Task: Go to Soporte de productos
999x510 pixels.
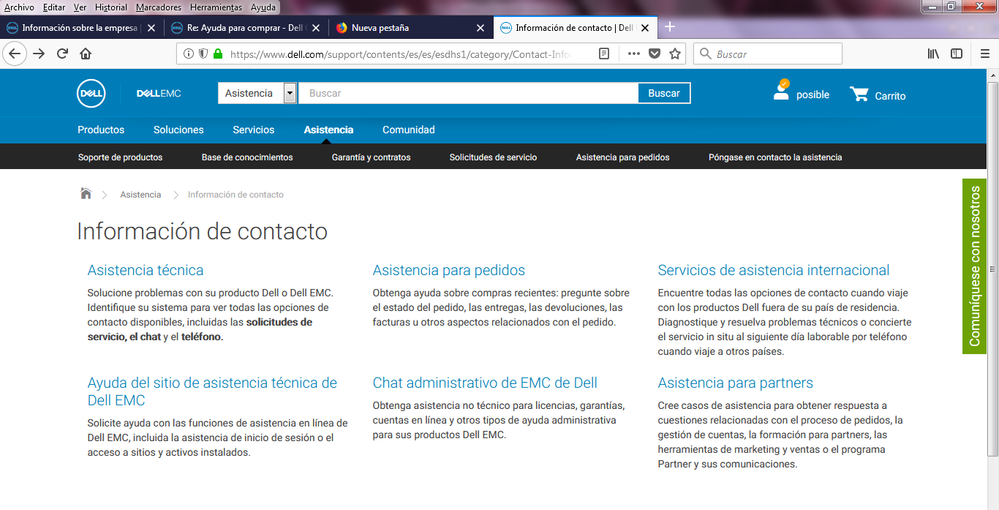Action: [x=120, y=157]
